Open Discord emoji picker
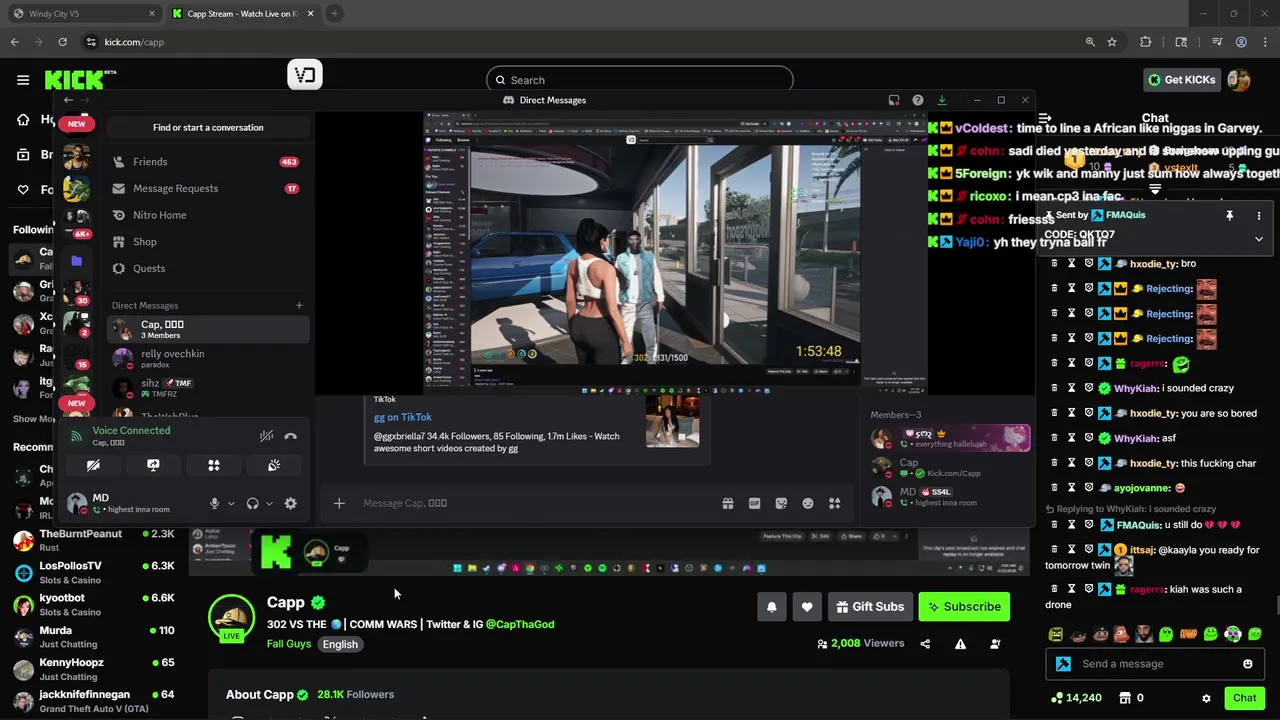Image resolution: width=1280 pixels, height=720 pixels. (808, 504)
